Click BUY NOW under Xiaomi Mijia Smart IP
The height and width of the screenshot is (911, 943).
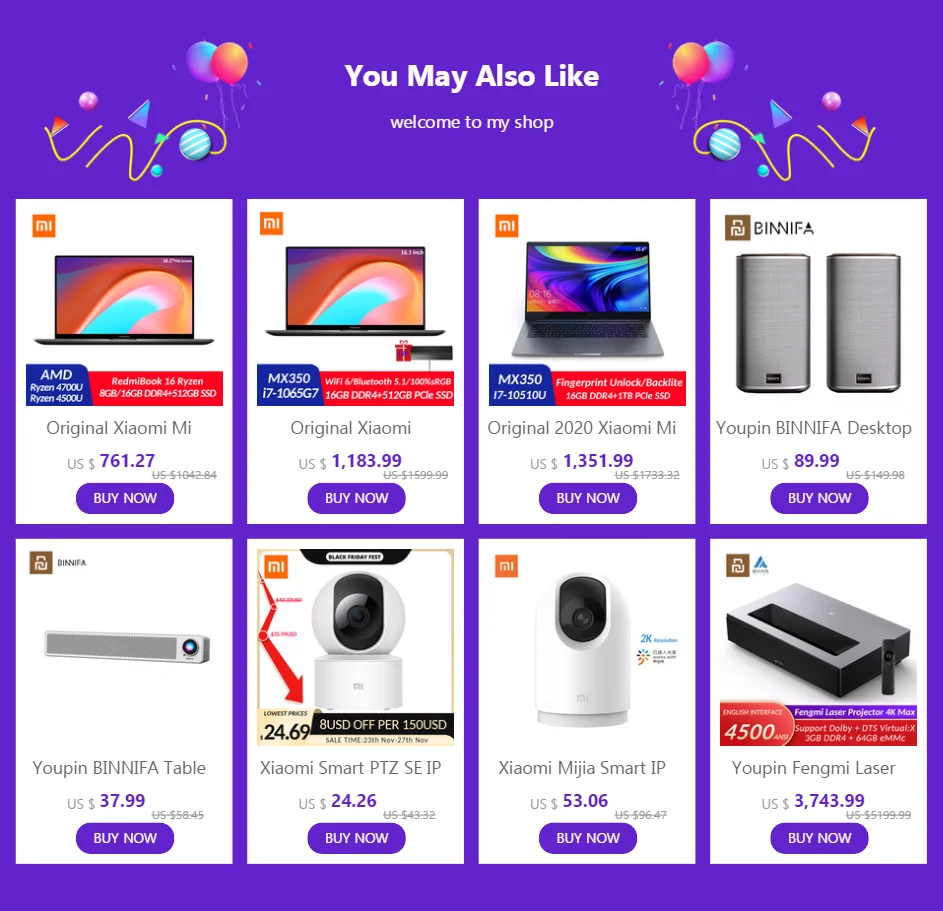coord(588,838)
